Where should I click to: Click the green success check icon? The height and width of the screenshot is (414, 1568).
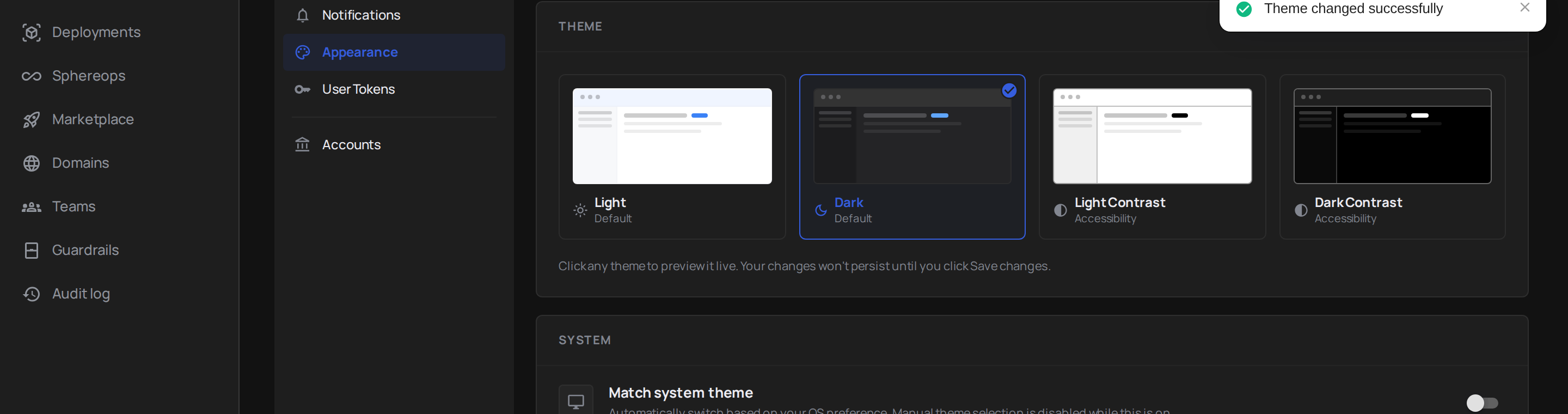pyautogui.click(x=1244, y=9)
